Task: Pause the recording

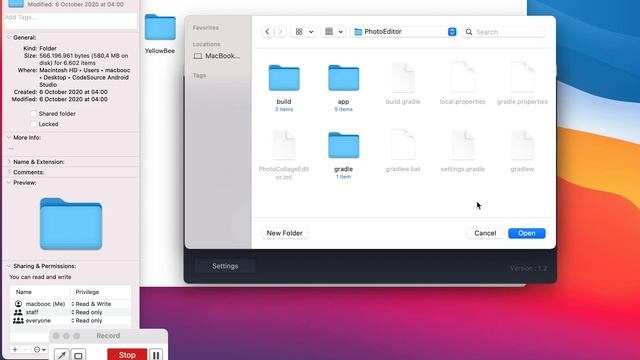Action: point(156,355)
